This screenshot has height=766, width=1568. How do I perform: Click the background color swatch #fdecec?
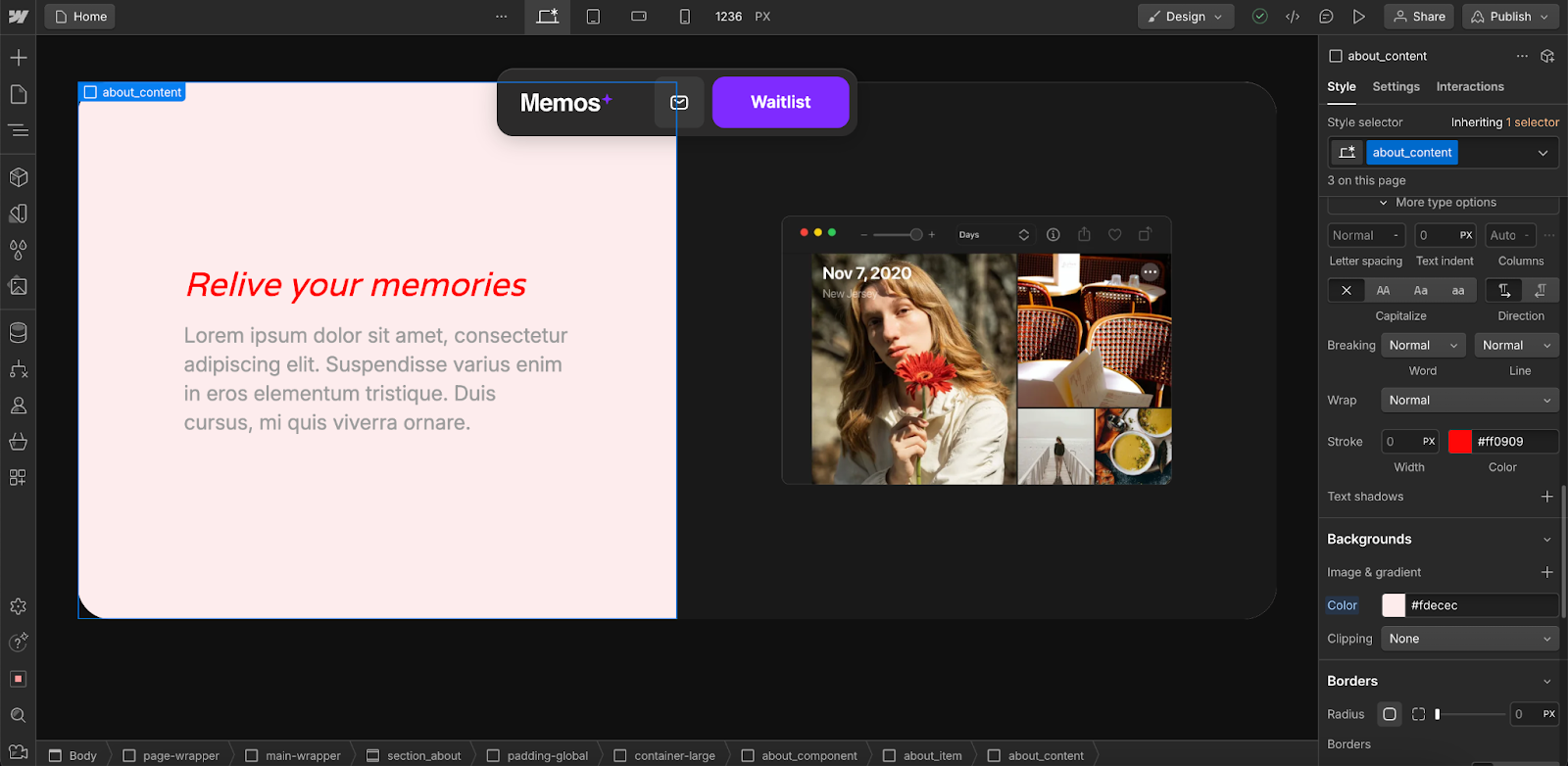tap(1393, 605)
